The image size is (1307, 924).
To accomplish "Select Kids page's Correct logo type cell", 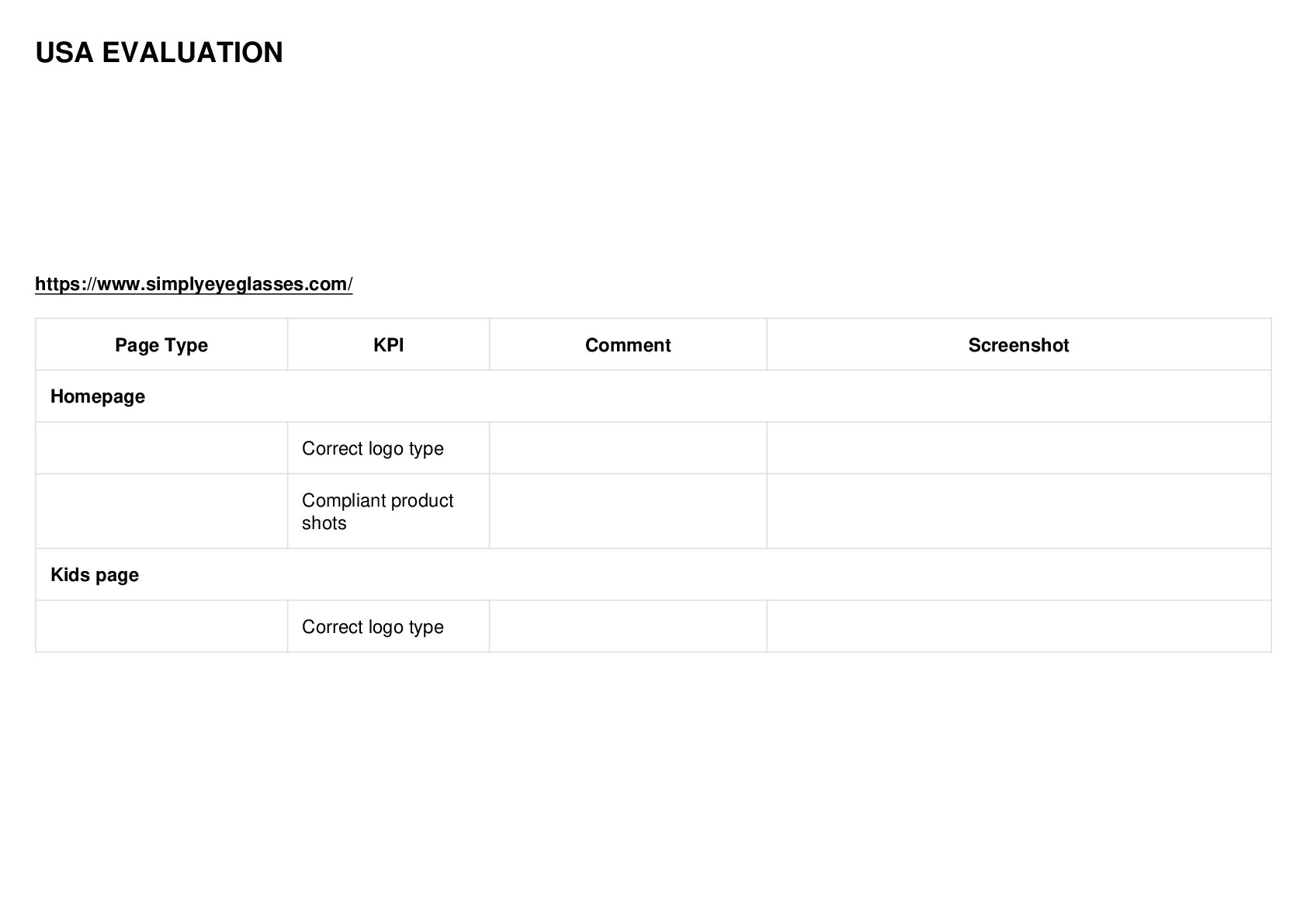I will point(388,626).
